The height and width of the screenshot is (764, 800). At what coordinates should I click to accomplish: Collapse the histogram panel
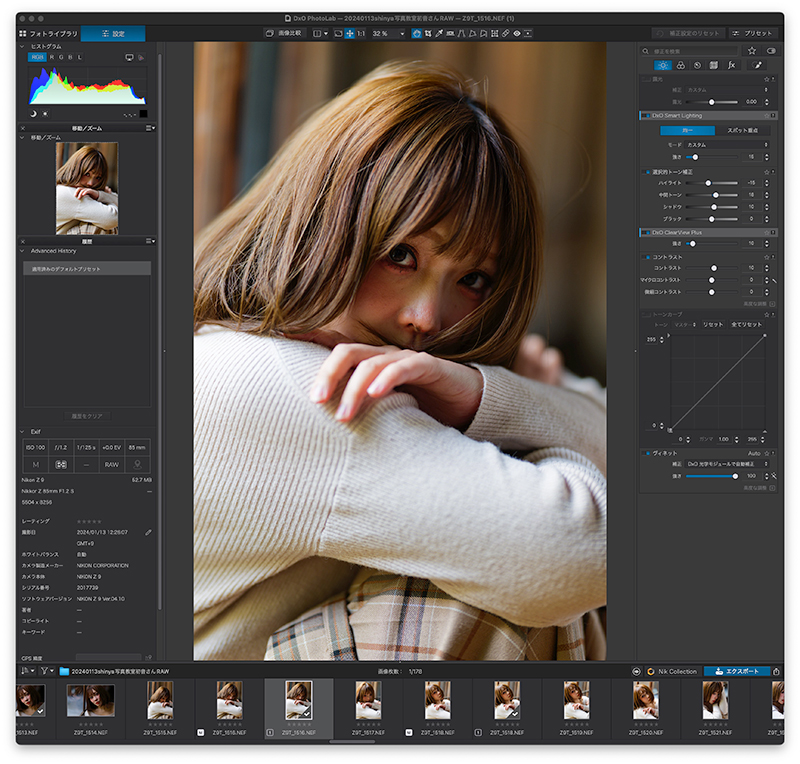[x=22, y=46]
